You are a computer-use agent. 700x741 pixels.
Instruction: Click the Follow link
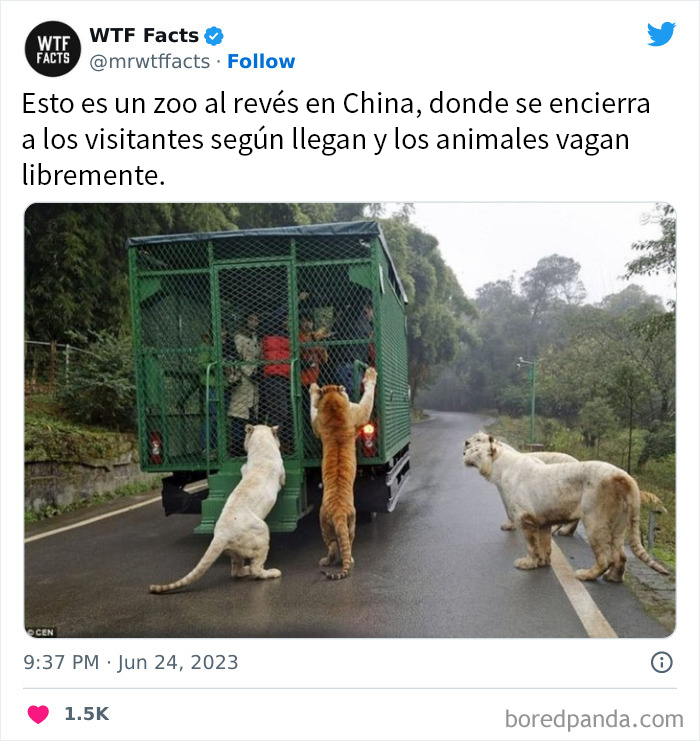click(261, 61)
